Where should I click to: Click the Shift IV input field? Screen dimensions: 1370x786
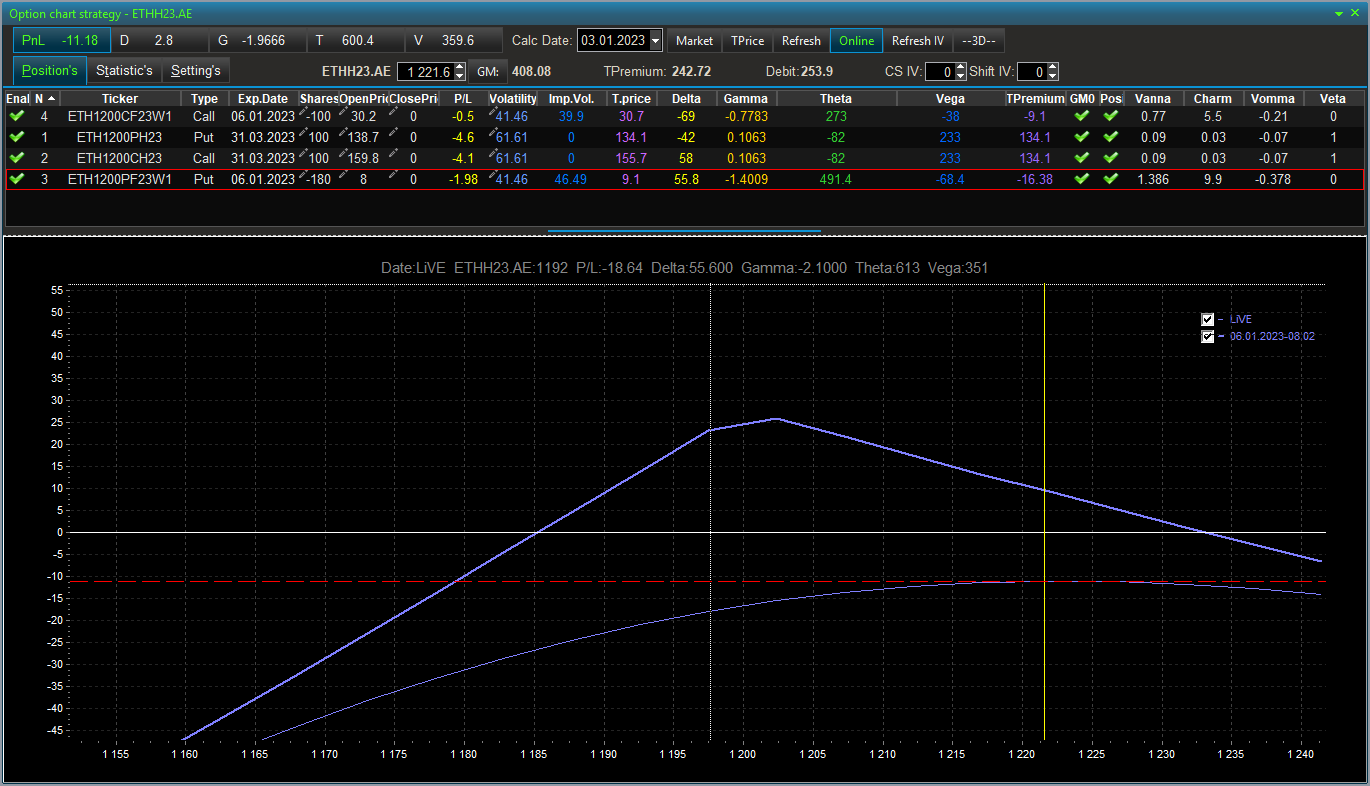tap(1030, 72)
